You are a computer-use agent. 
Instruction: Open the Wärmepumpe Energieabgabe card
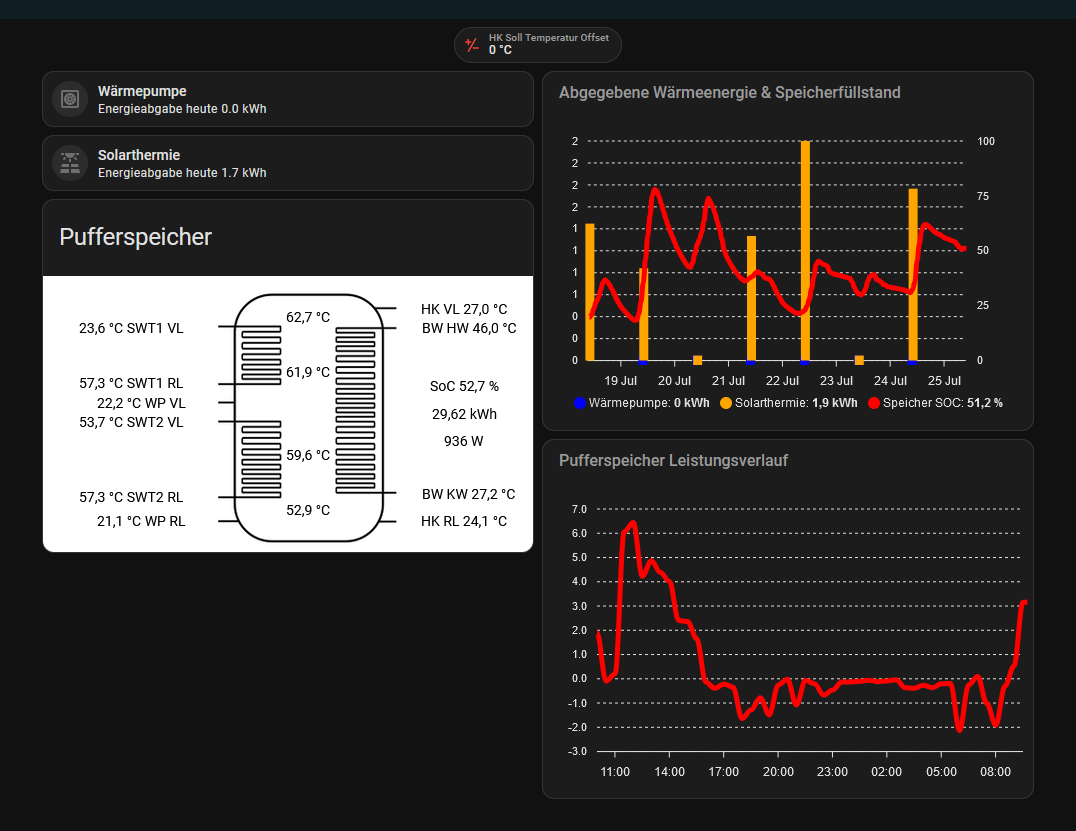pyautogui.click(x=288, y=99)
